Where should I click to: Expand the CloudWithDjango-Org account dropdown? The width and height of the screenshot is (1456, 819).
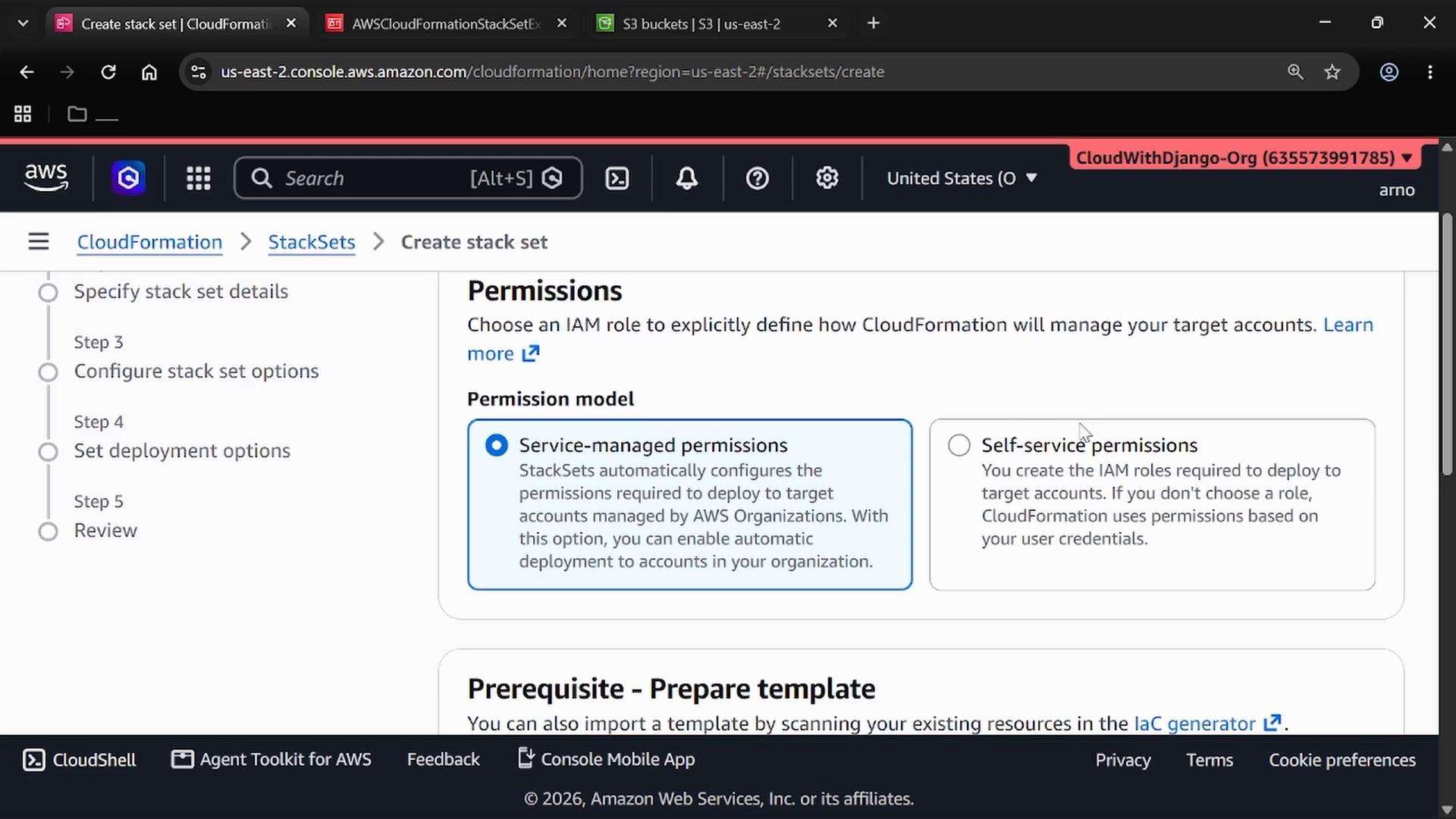click(x=1244, y=158)
